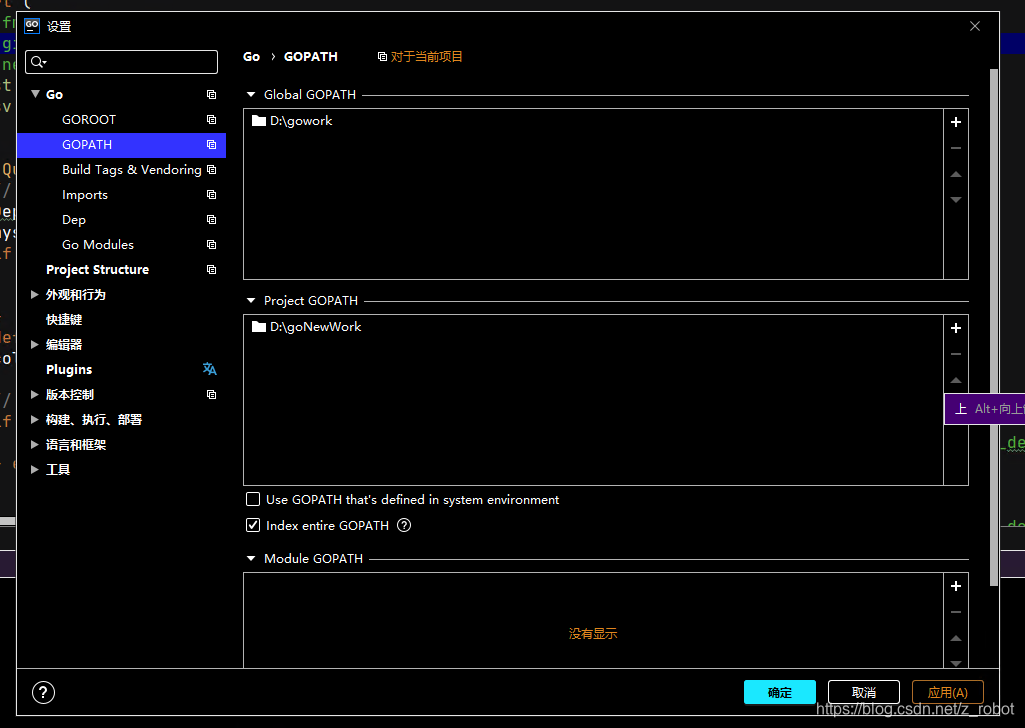
Task: Select D:\gowork path entry
Action: [593, 121]
